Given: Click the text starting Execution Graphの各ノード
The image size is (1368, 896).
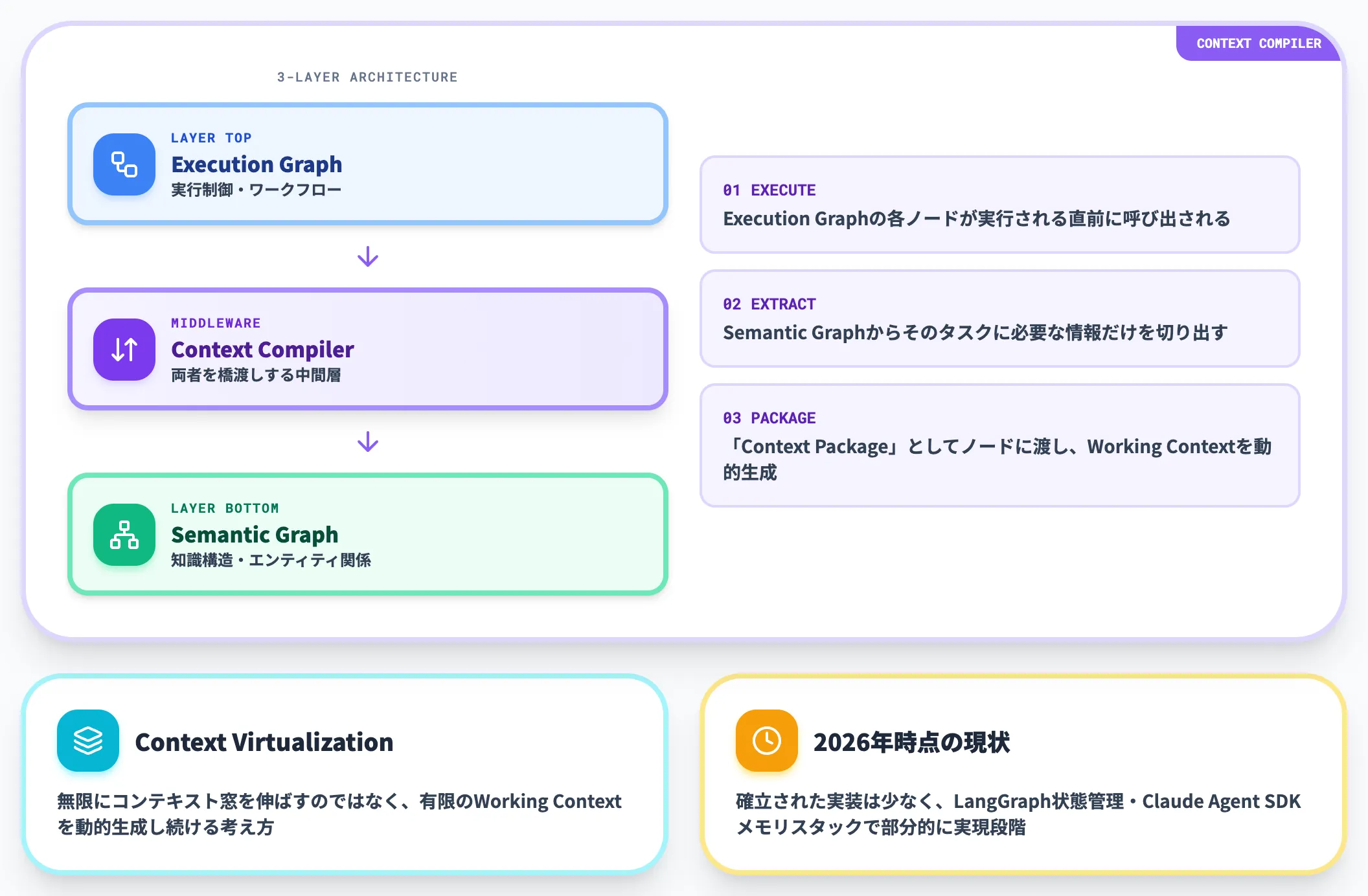Looking at the screenshot, I should (976, 219).
